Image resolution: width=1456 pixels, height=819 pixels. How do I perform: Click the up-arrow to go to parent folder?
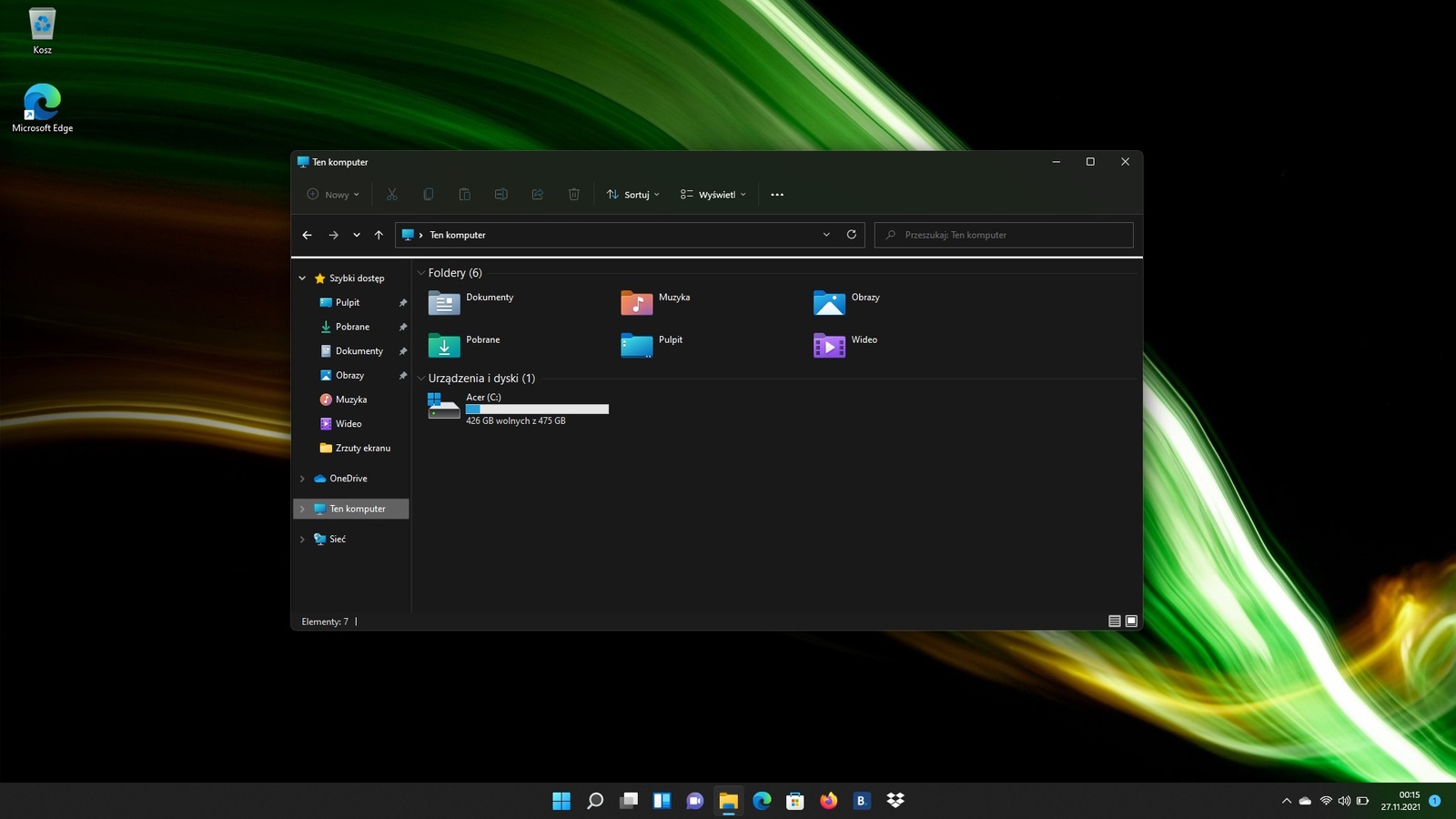379,235
